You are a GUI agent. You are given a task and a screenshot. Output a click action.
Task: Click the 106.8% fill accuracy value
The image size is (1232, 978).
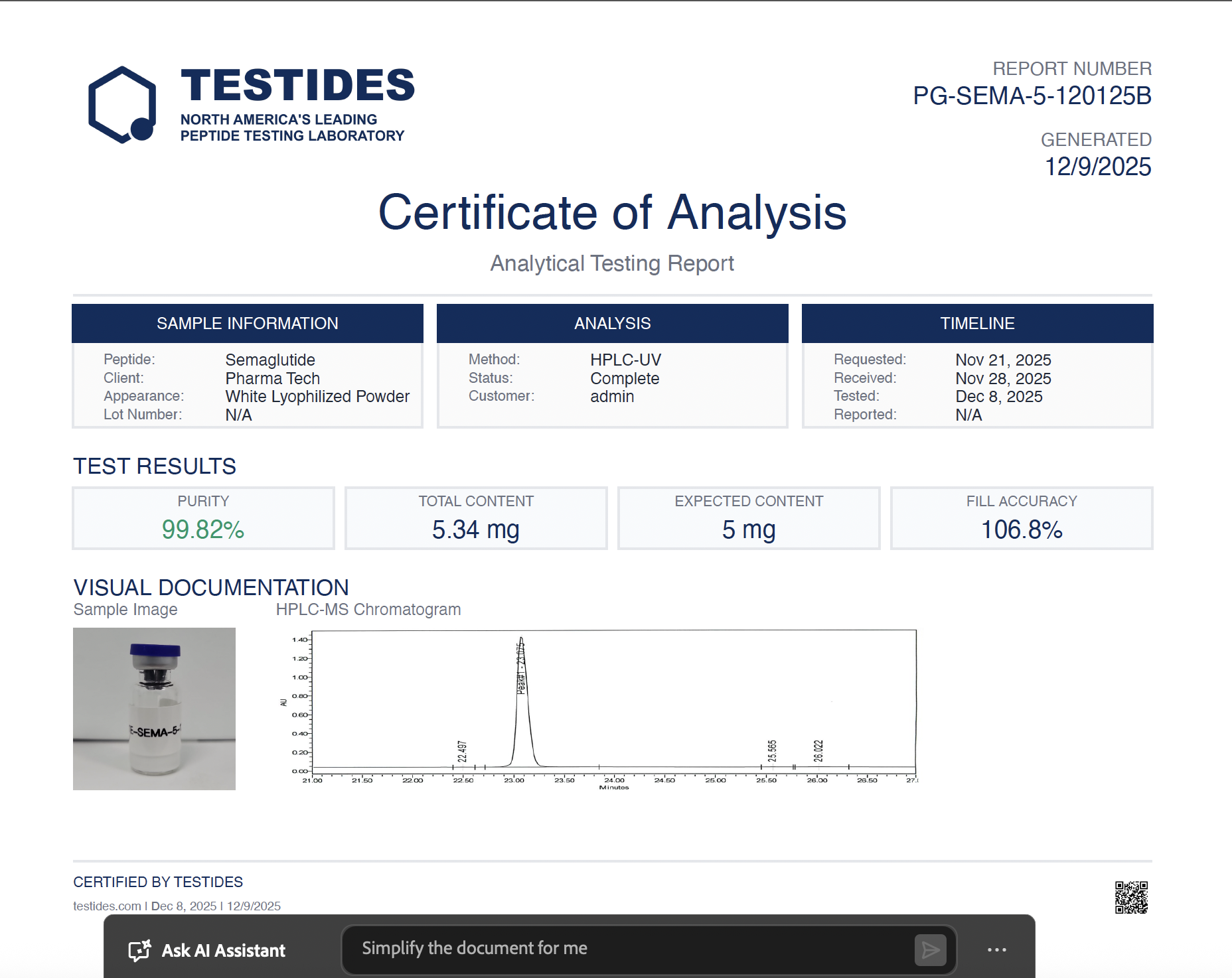tap(1022, 529)
